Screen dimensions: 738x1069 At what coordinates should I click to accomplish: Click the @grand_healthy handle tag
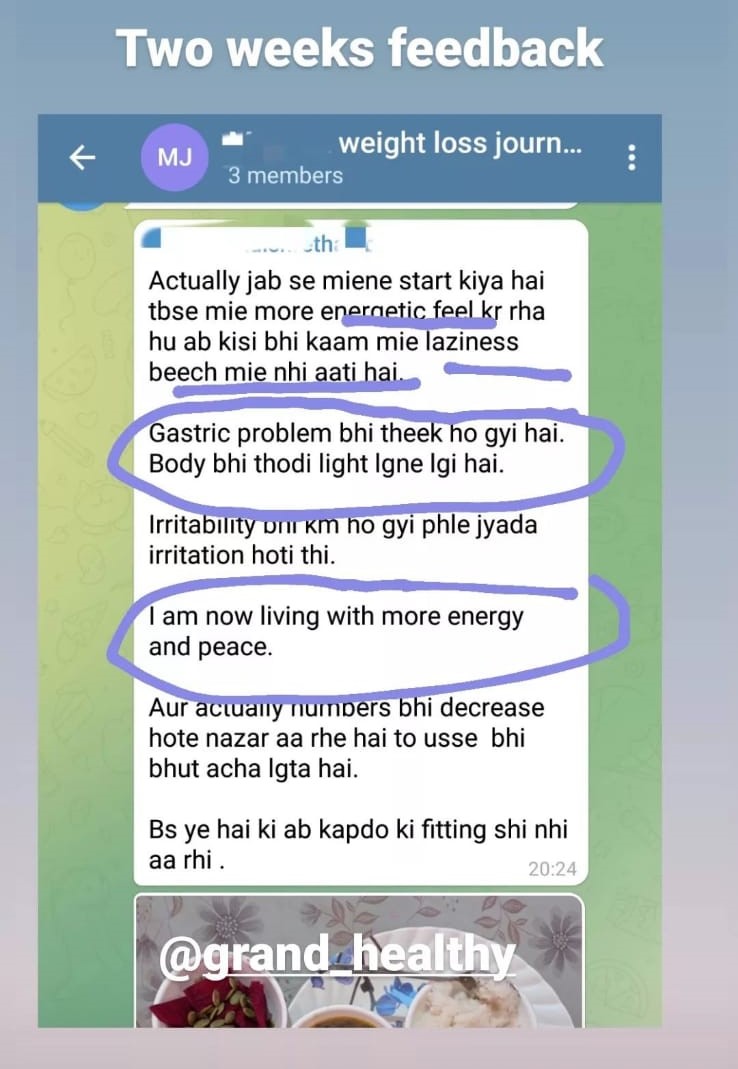(336, 956)
